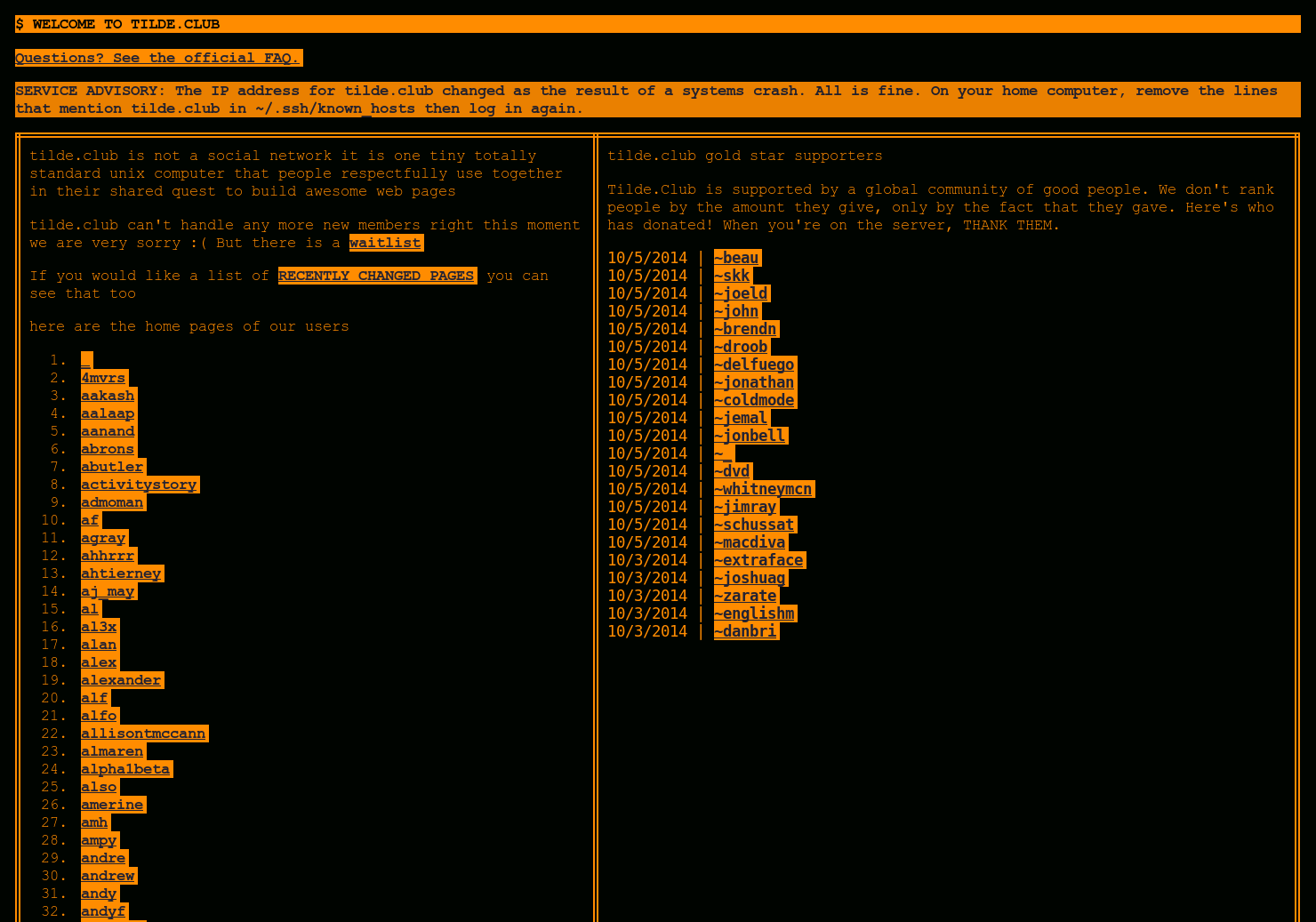Go to ~brendn's page
This screenshot has height=922, width=1316.
(745, 329)
